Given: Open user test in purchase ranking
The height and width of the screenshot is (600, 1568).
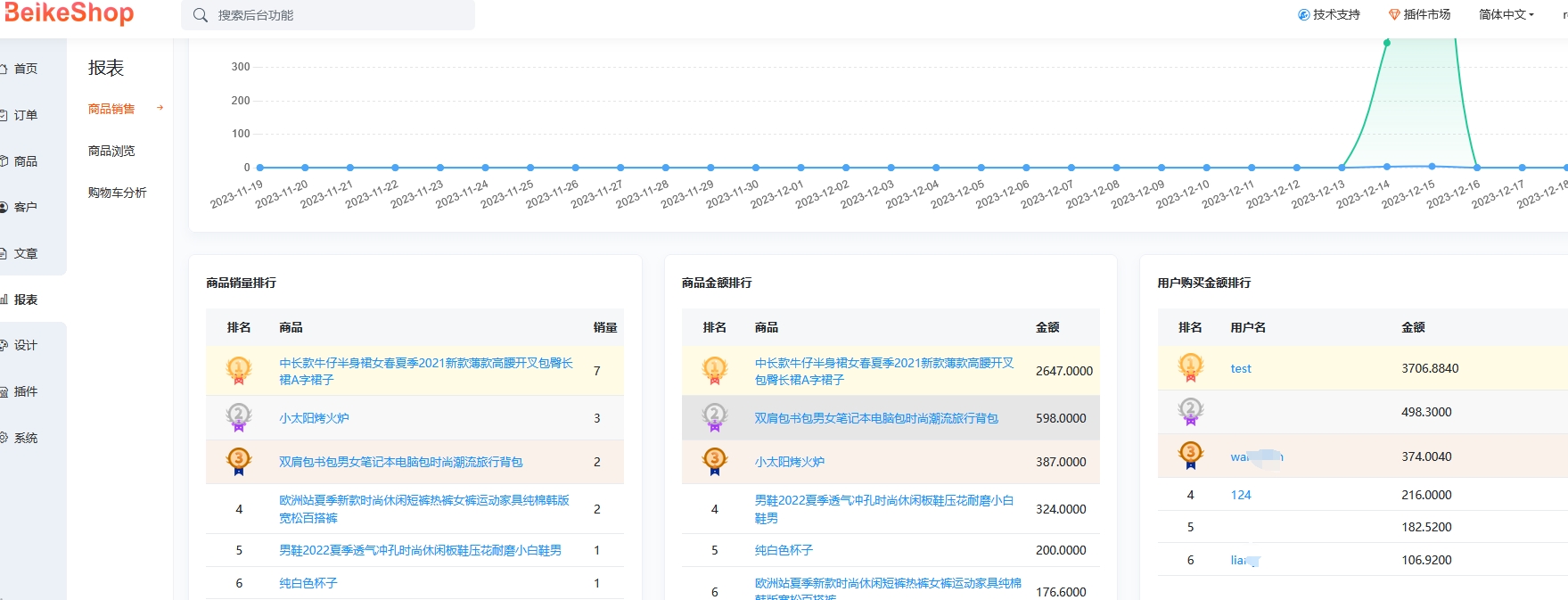Looking at the screenshot, I should [1241, 368].
